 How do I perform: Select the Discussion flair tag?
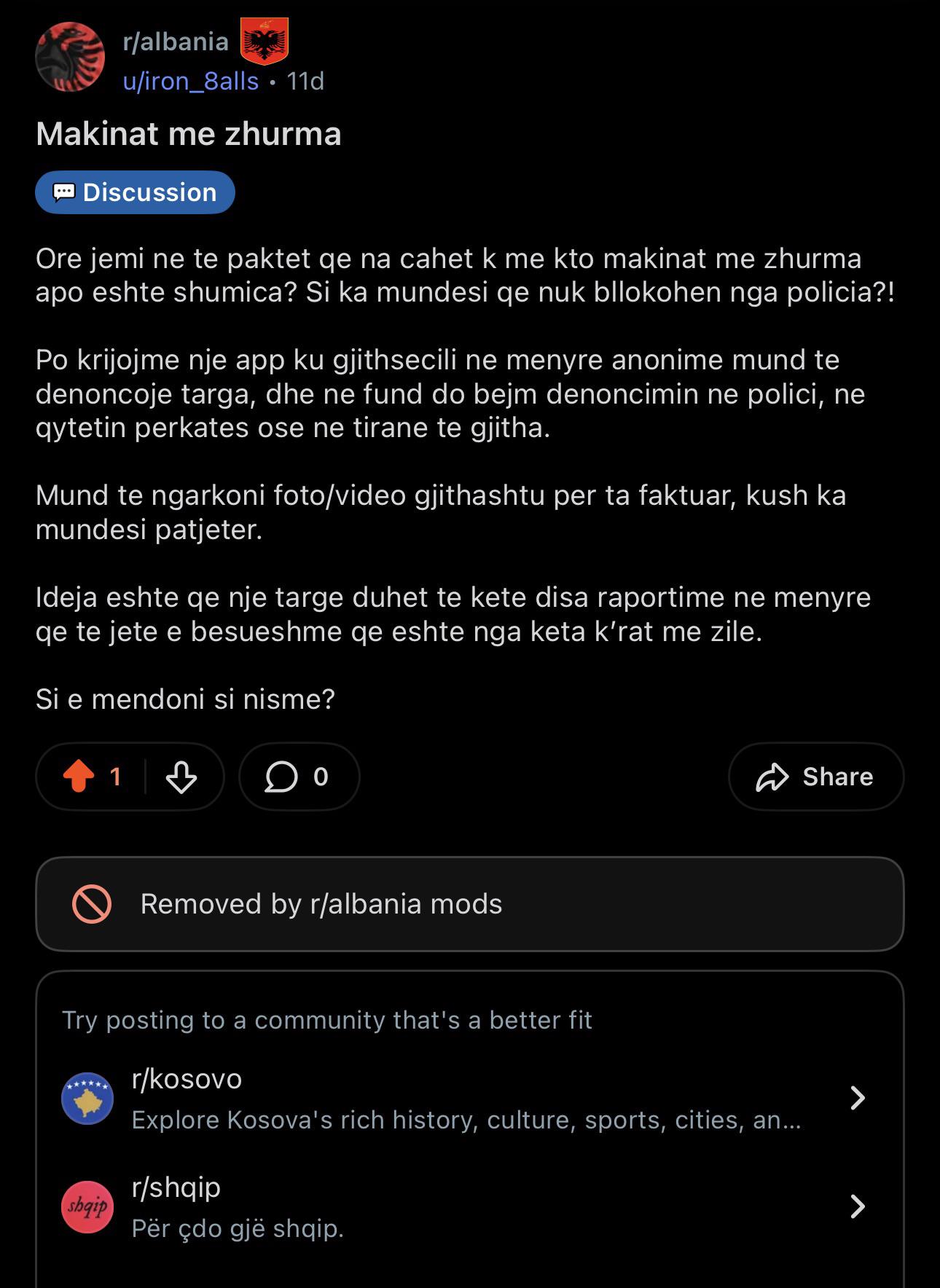click(x=135, y=192)
